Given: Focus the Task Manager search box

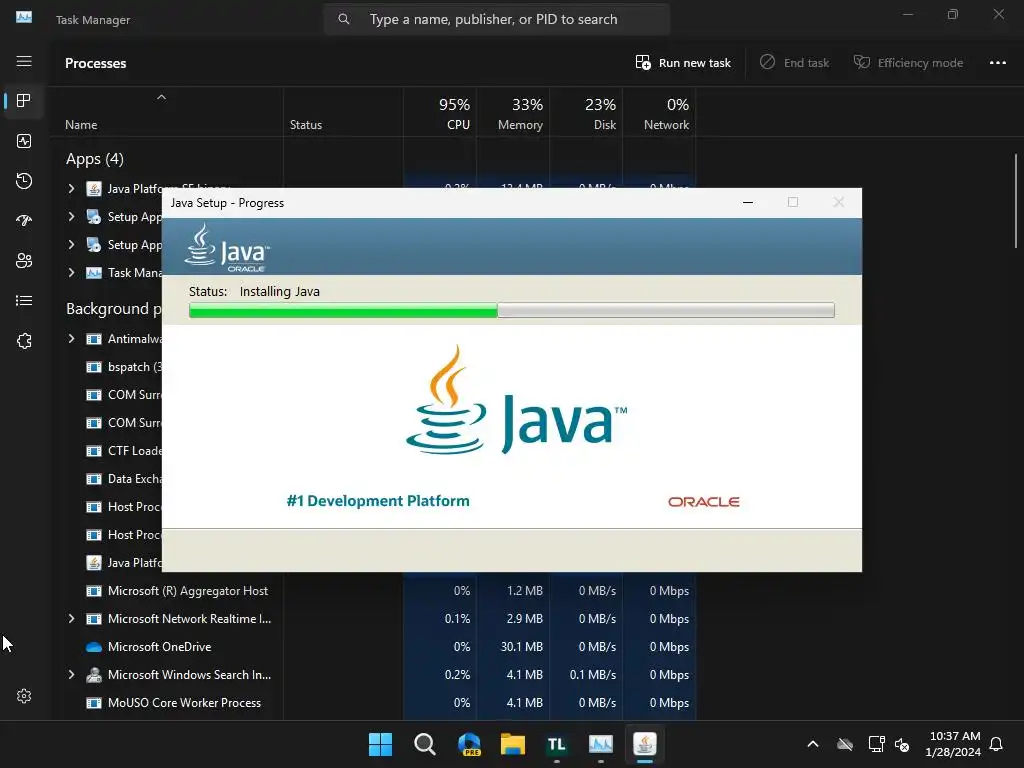Looking at the screenshot, I should (x=496, y=20).
